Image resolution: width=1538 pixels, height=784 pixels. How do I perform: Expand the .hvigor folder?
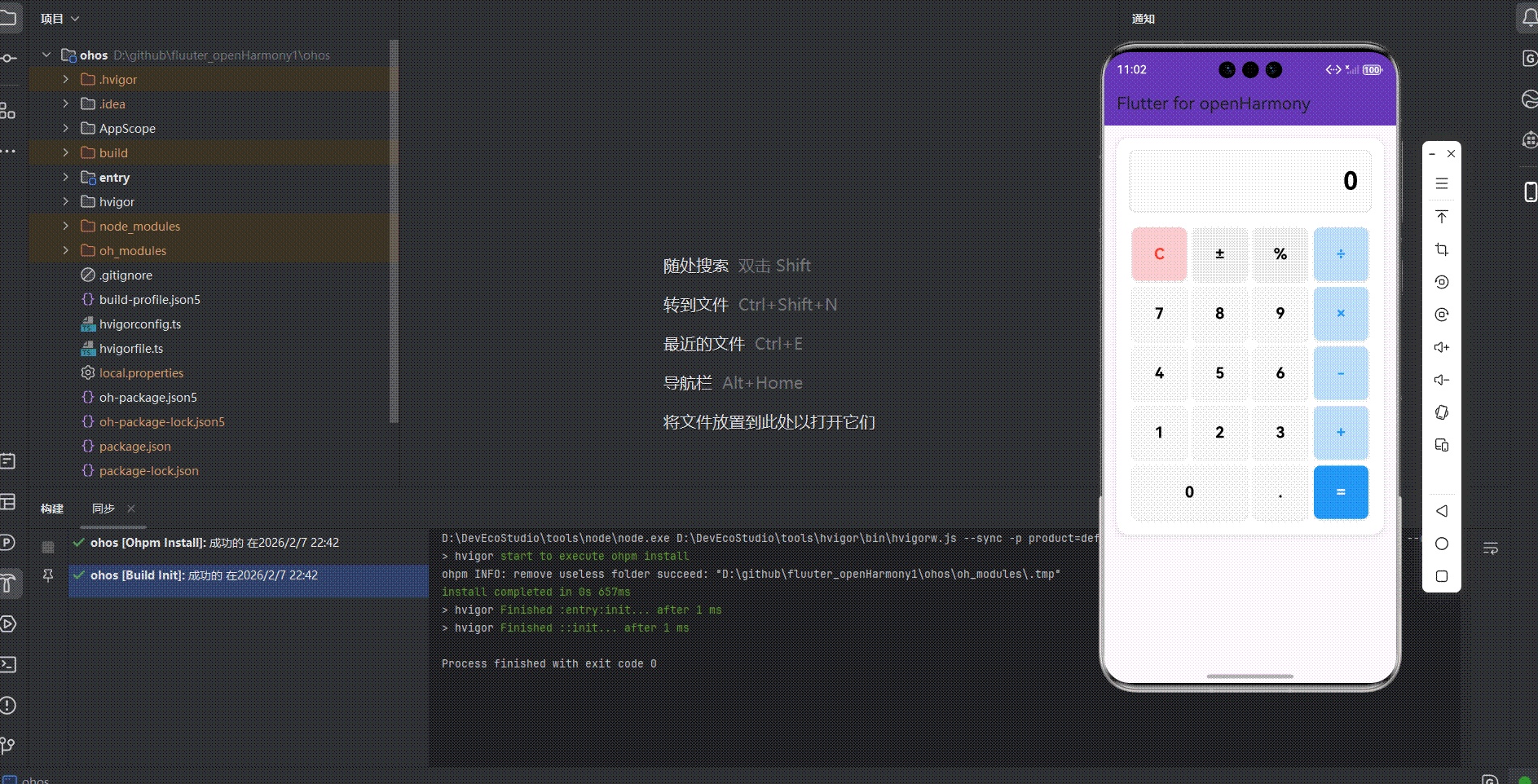[66, 79]
